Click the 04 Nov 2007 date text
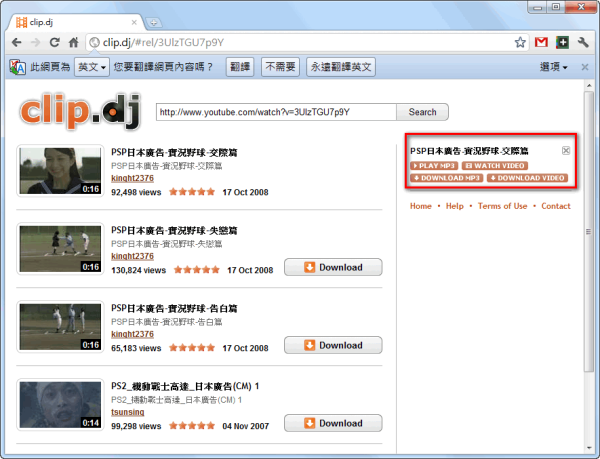 point(246,426)
